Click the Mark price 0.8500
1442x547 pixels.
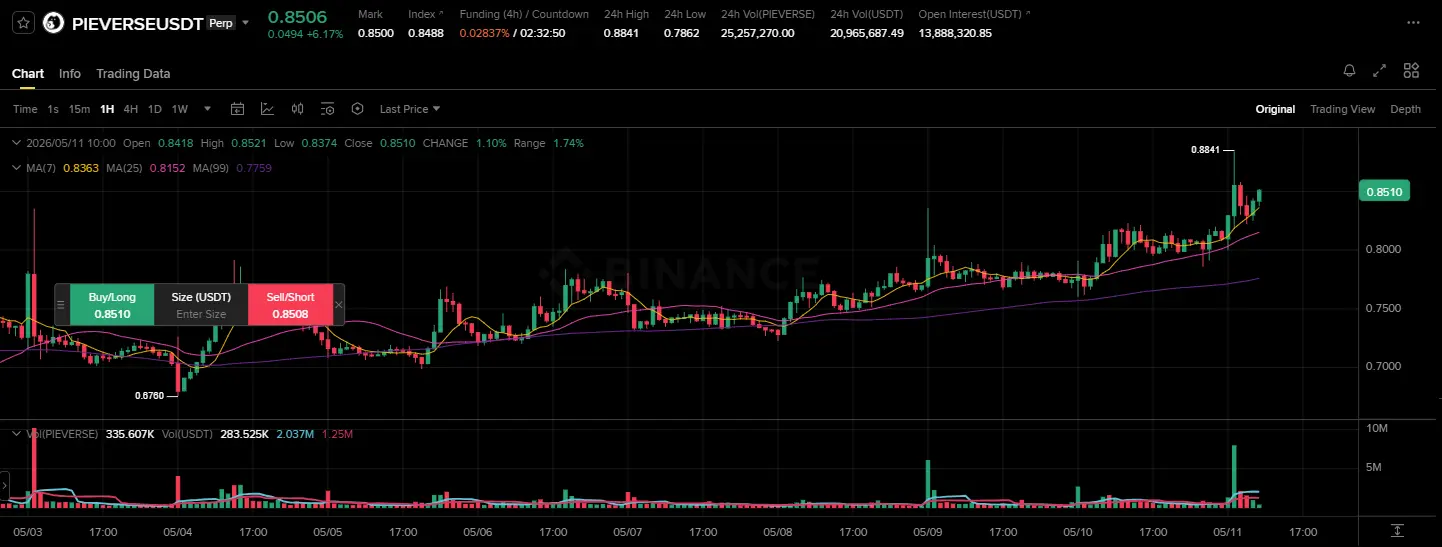[376, 33]
